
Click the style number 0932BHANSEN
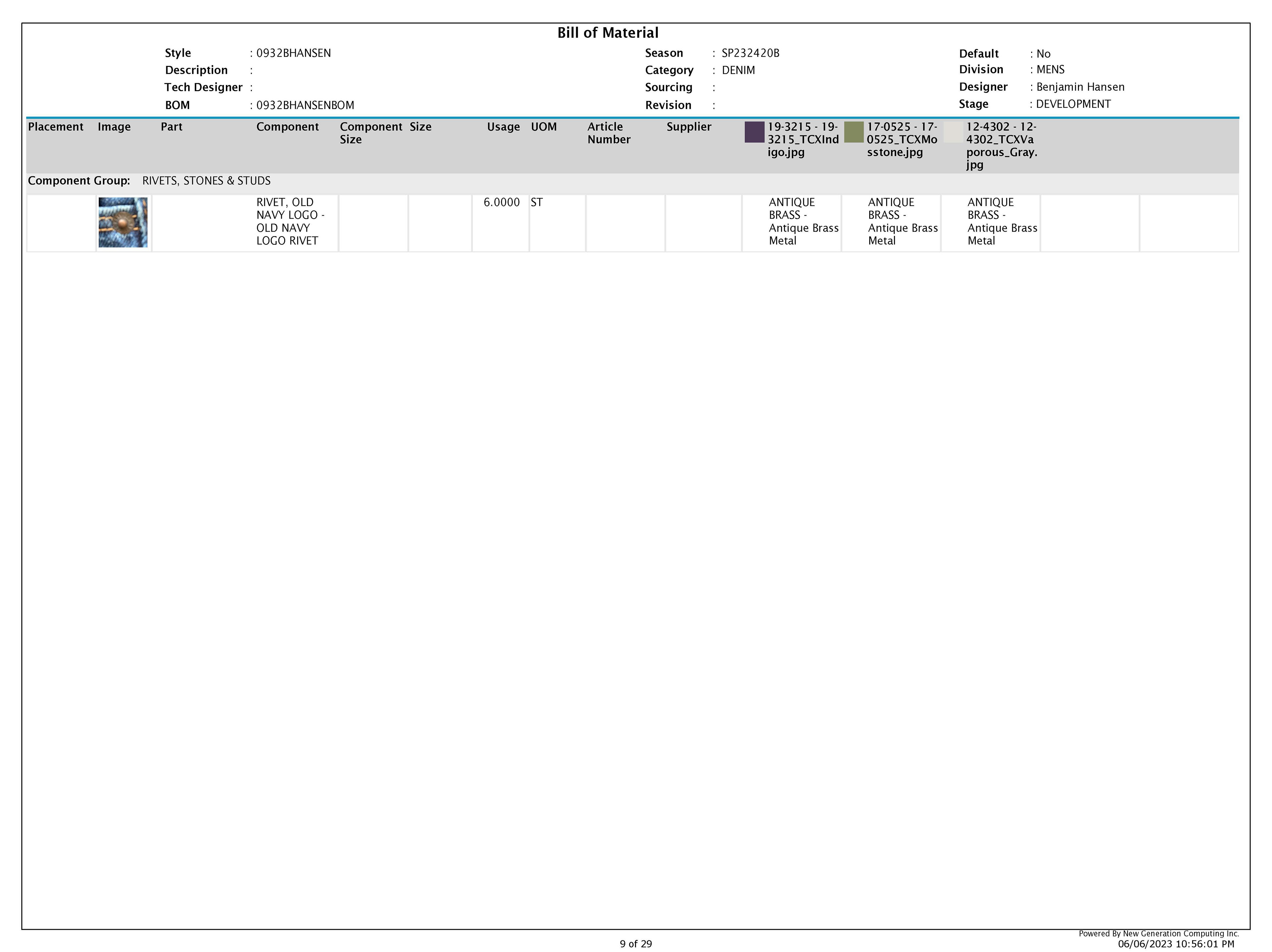coord(293,53)
